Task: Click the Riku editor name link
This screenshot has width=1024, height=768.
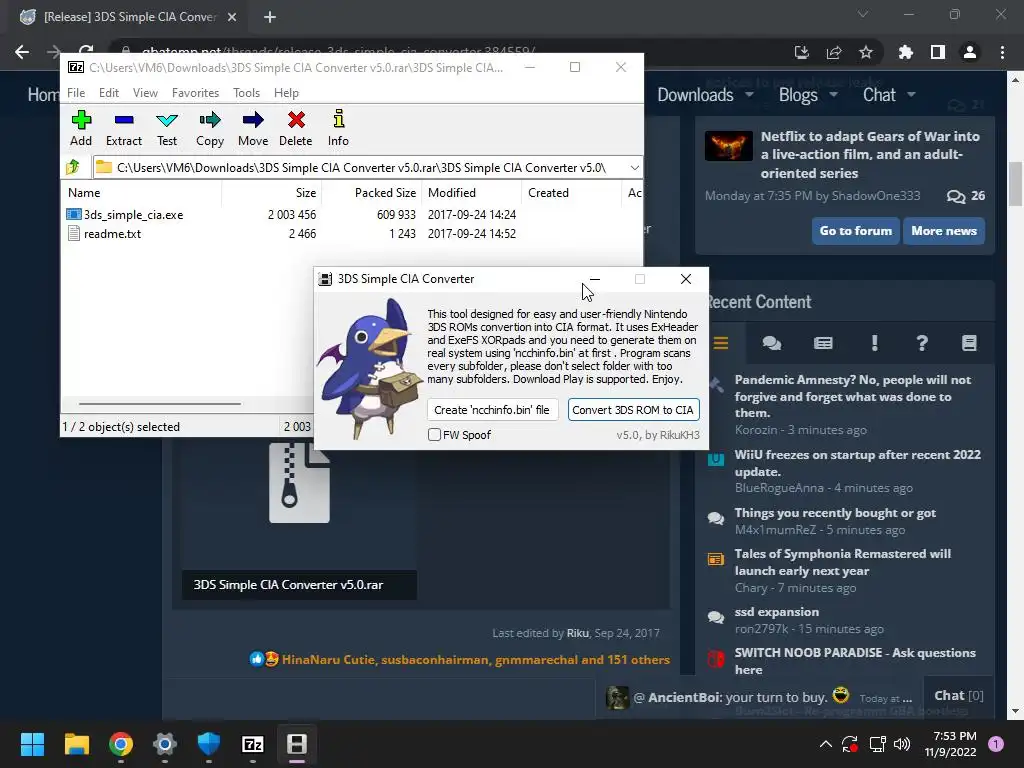Action: click(x=577, y=633)
